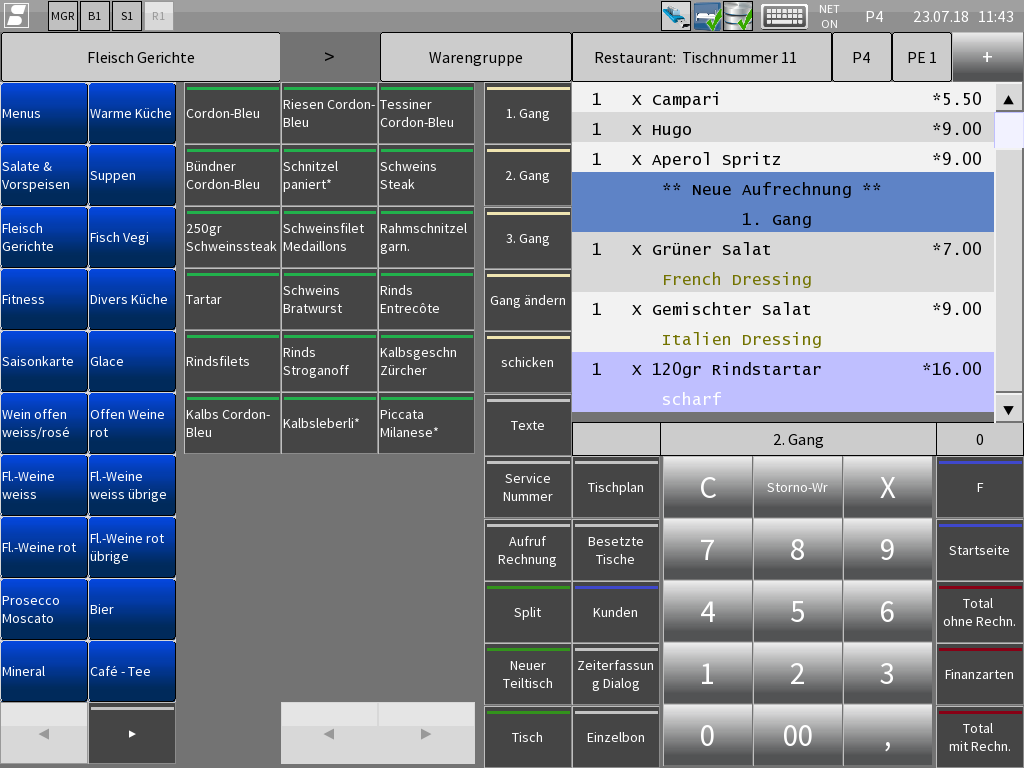Image resolution: width=1024 pixels, height=768 pixels.
Task: Toggle the NET ON network status
Action: tap(829, 16)
